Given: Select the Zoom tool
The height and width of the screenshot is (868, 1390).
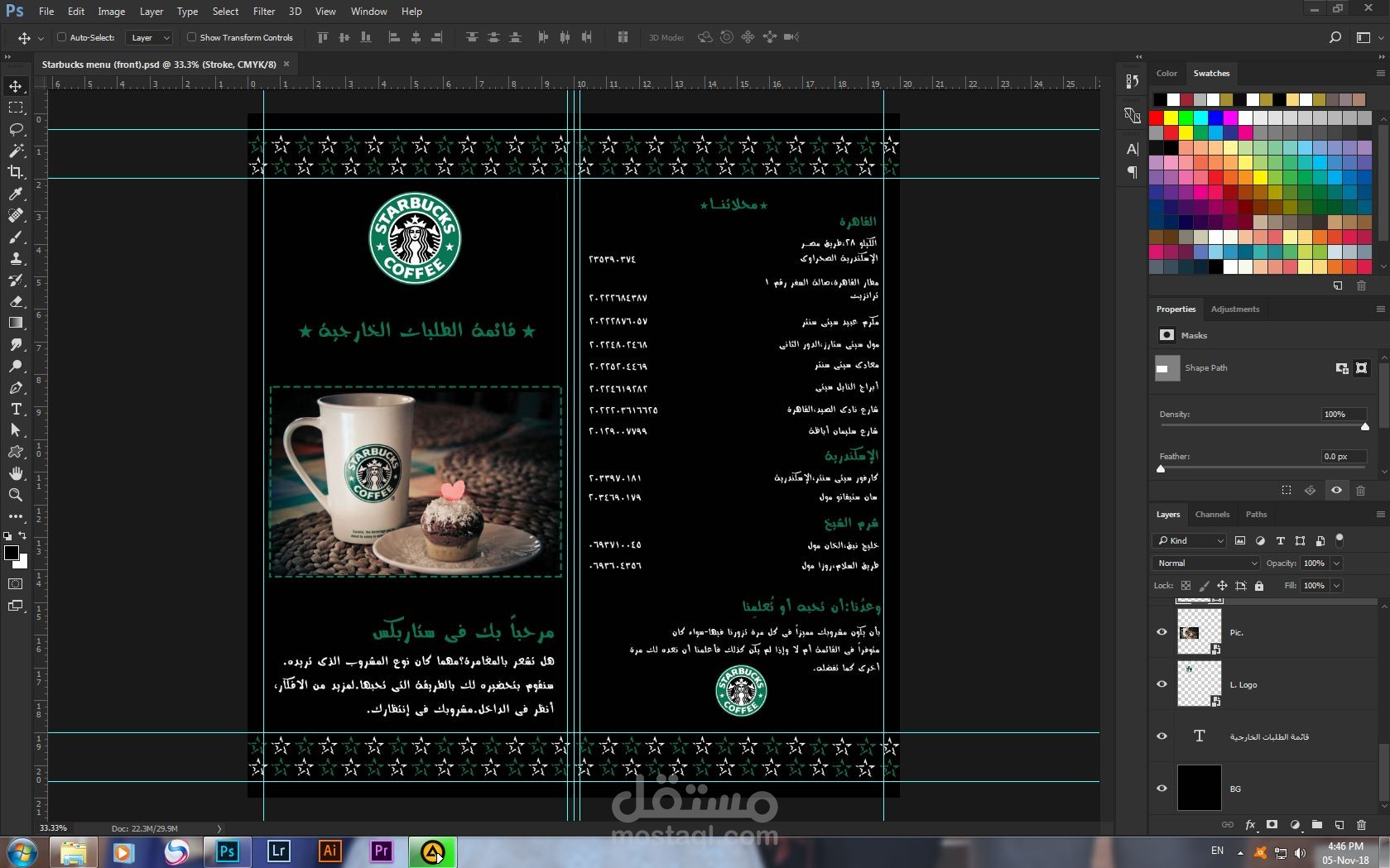Looking at the screenshot, I should (16, 495).
